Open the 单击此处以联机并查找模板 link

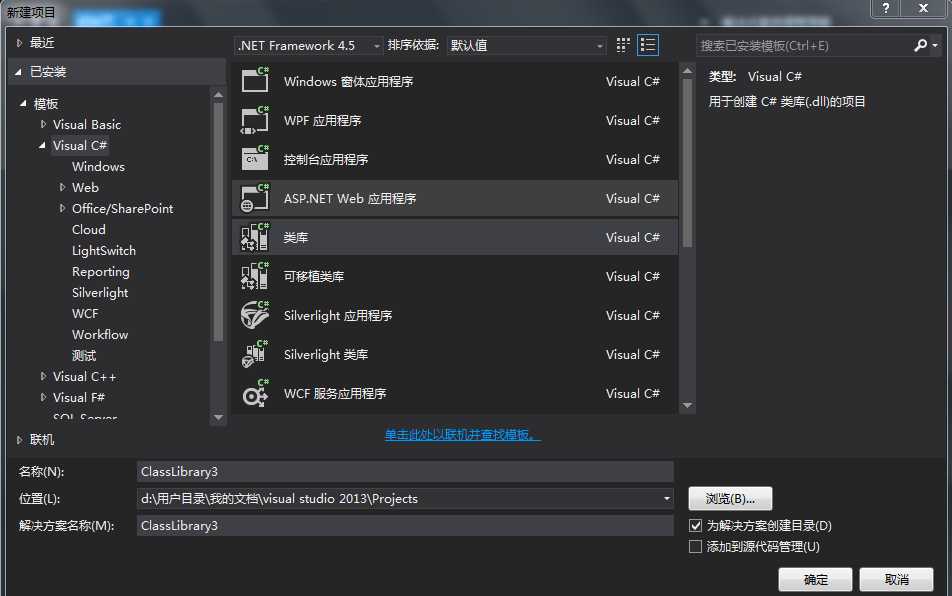point(463,435)
